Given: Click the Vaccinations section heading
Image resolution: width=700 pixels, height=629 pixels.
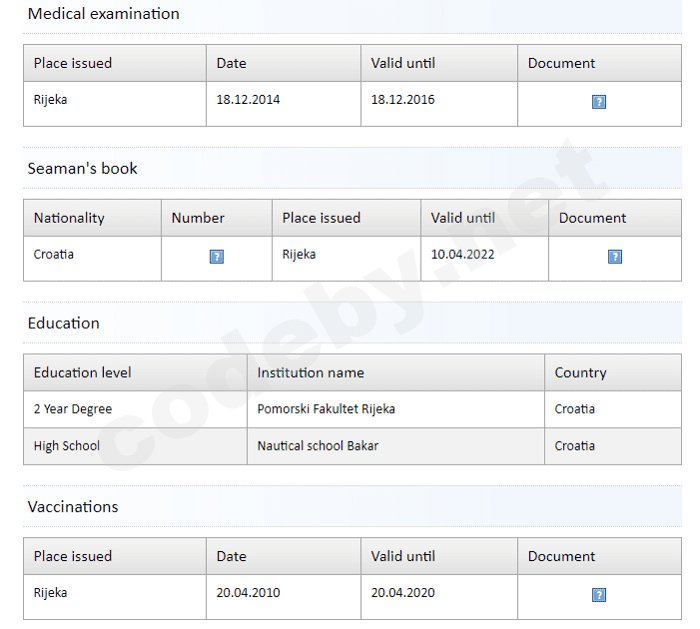Looking at the screenshot, I should (73, 507).
